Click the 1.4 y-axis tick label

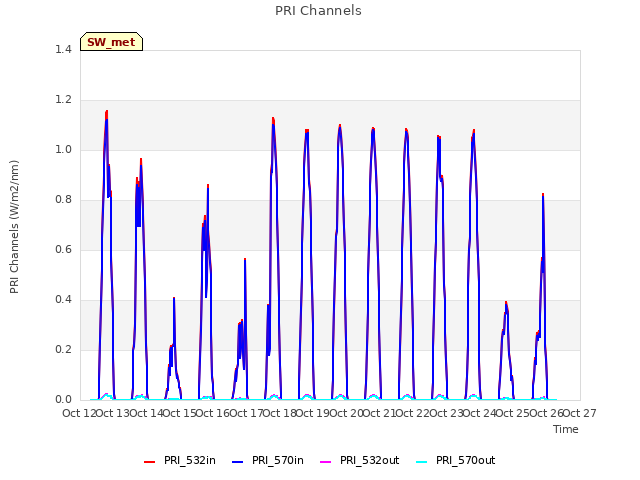(63, 49)
